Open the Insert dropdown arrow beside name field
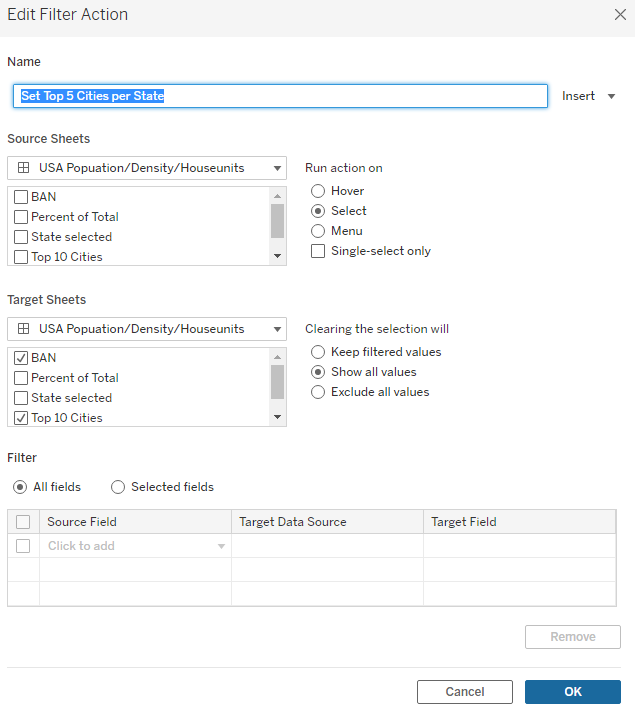The height and width of the screenshot is (720, 635). coord(611,96)
